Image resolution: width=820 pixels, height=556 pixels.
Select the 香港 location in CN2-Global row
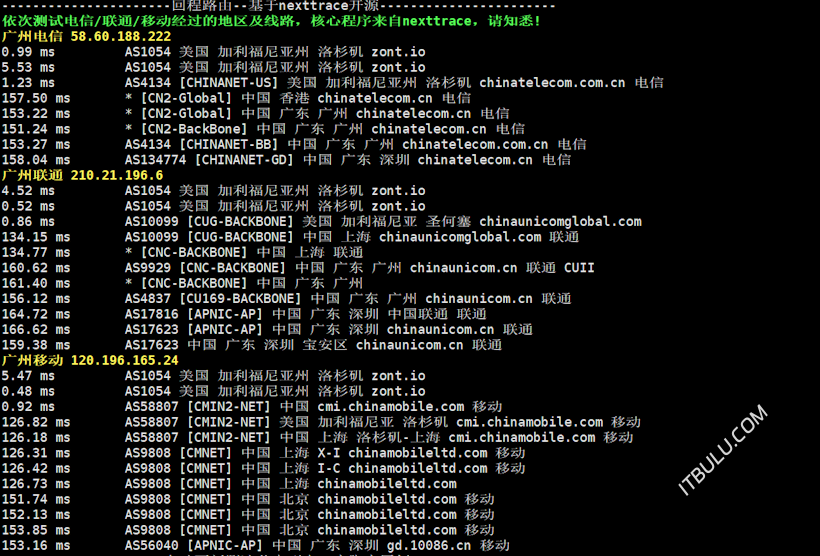pyautogui.click(x=294, y=98)
